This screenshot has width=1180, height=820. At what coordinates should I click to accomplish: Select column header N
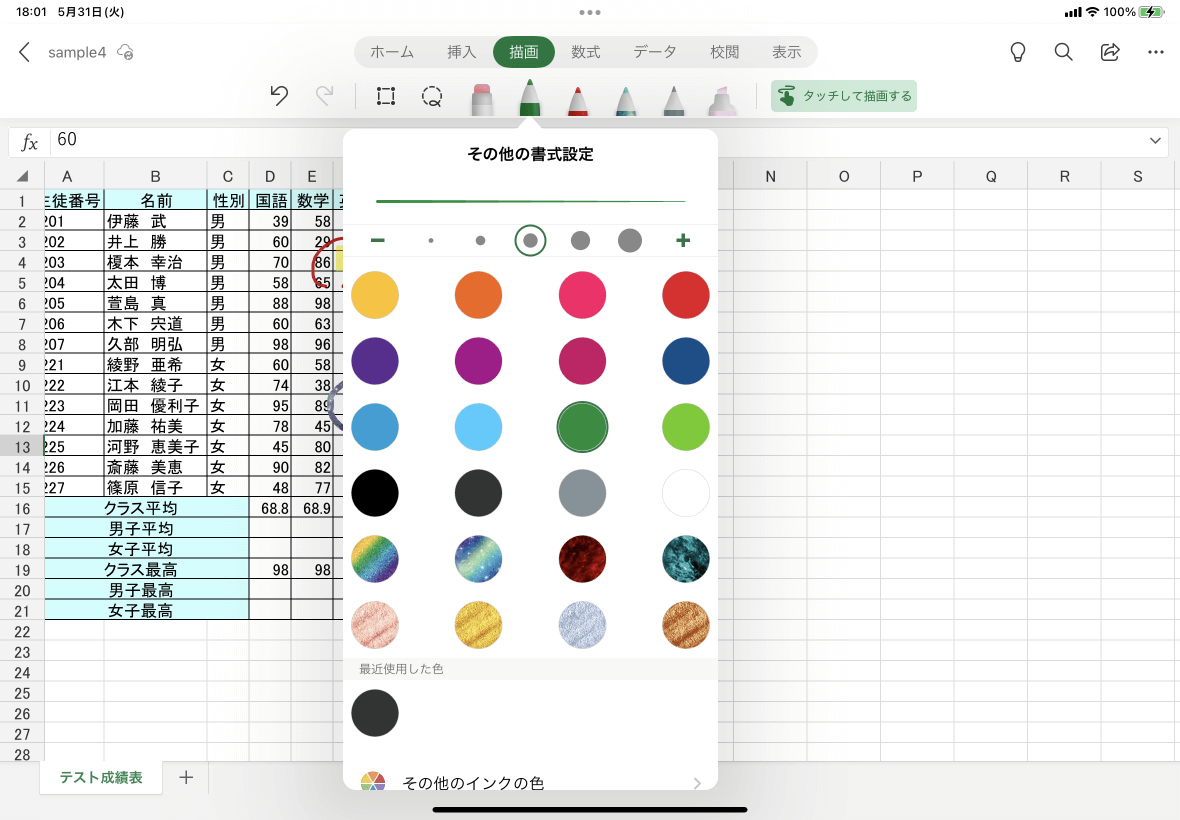click(770, 177)
